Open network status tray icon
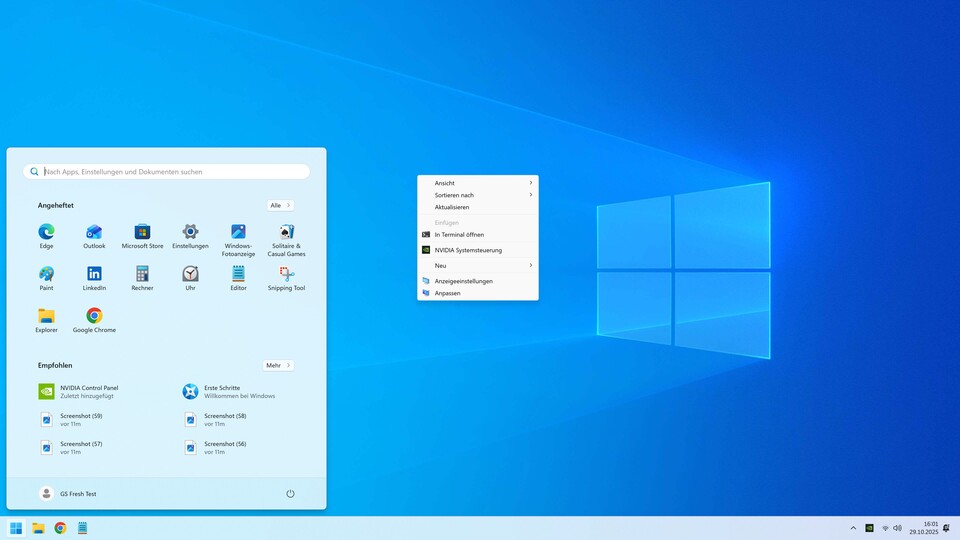The height and width of the screenshot is (540, 960). [x=885, y=528]
